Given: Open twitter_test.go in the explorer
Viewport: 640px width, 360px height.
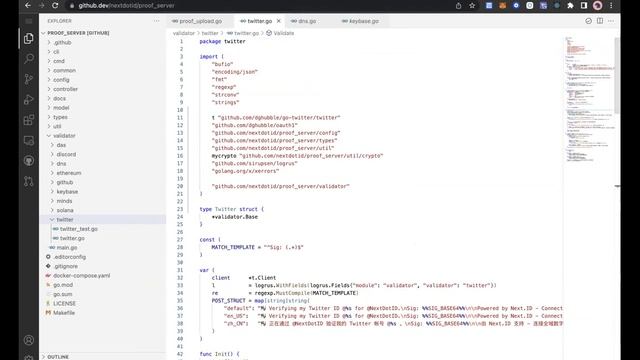Looking at the screenshot, I should (x=78, y=229).
